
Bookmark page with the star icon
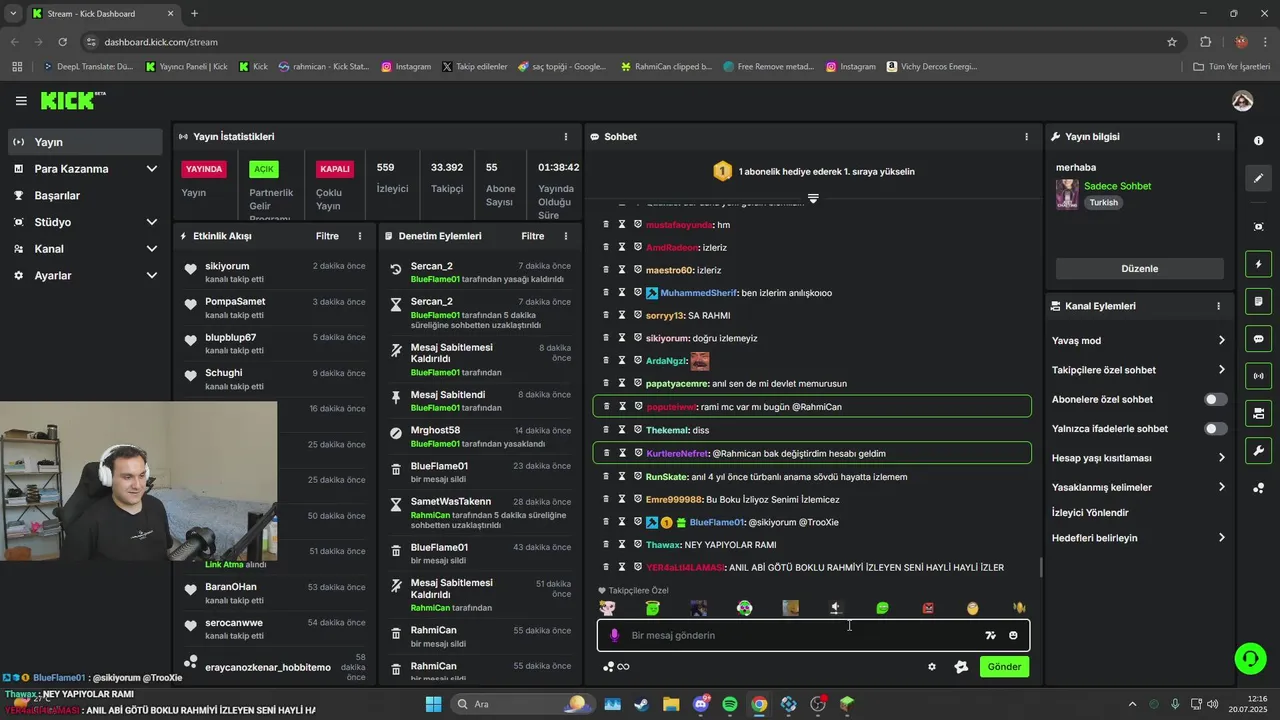(1172, 42)
